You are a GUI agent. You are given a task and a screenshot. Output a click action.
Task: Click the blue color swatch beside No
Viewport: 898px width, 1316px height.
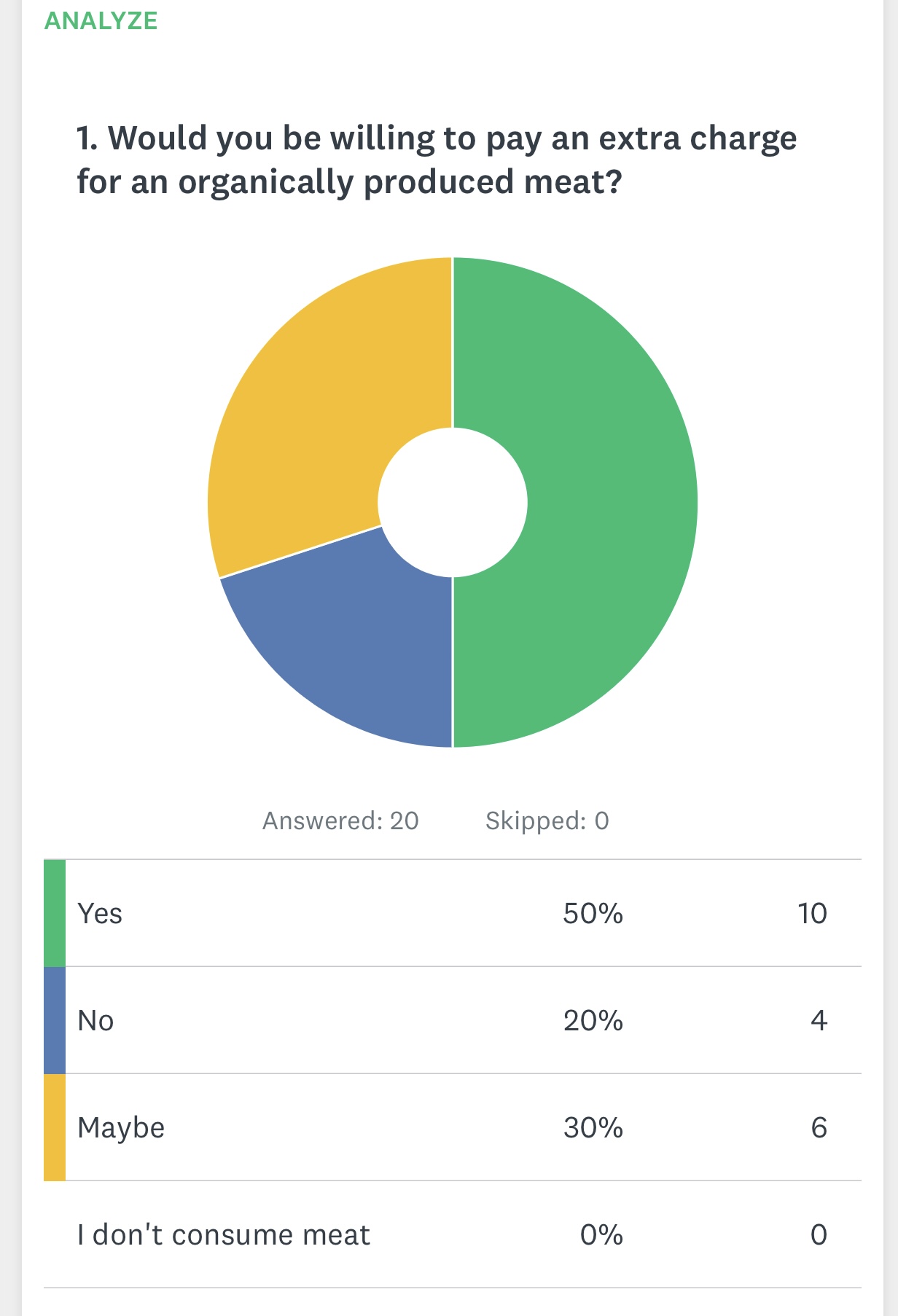click(52, 1021)
